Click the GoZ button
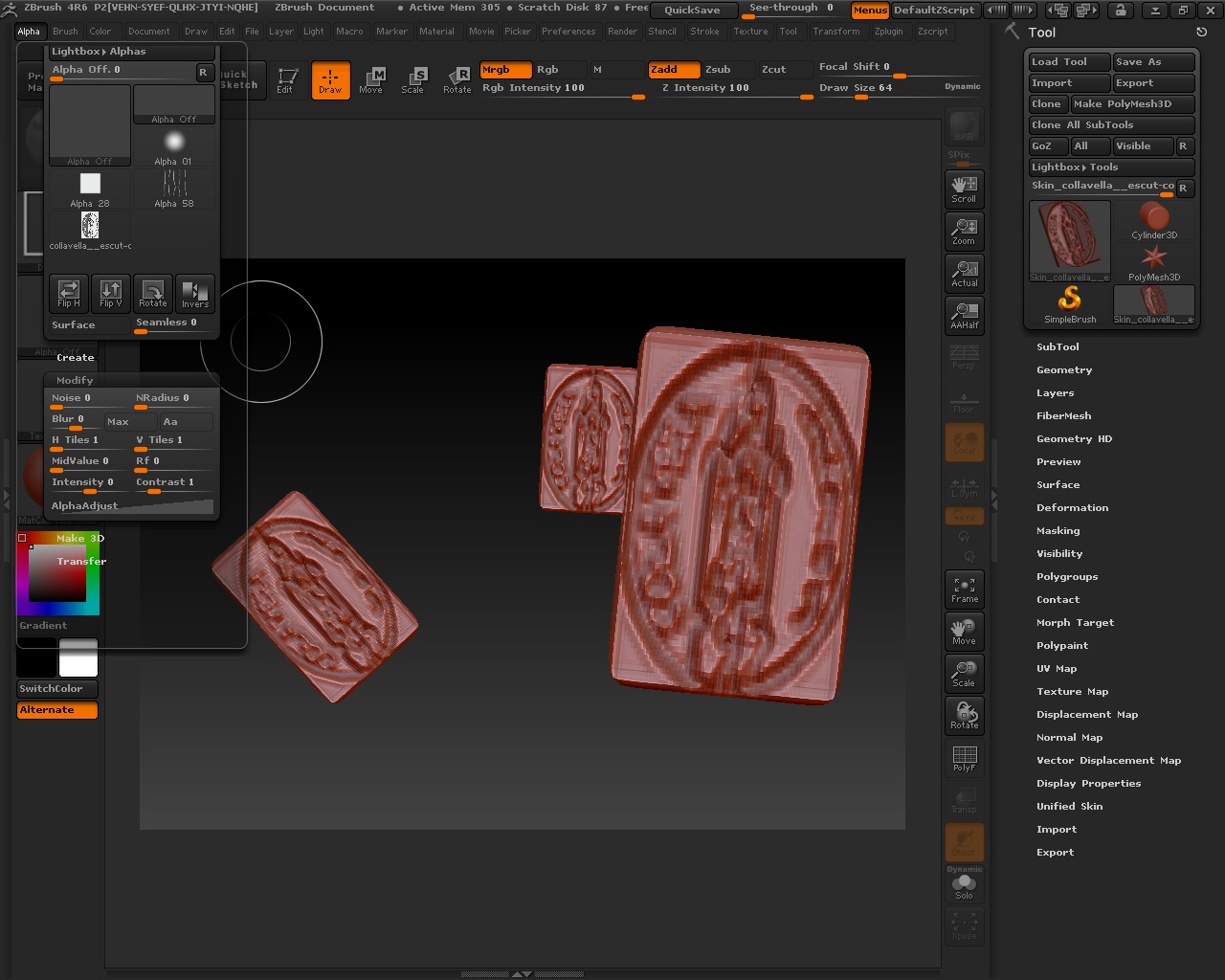1225x980 pixels. tap(1048, 146)
